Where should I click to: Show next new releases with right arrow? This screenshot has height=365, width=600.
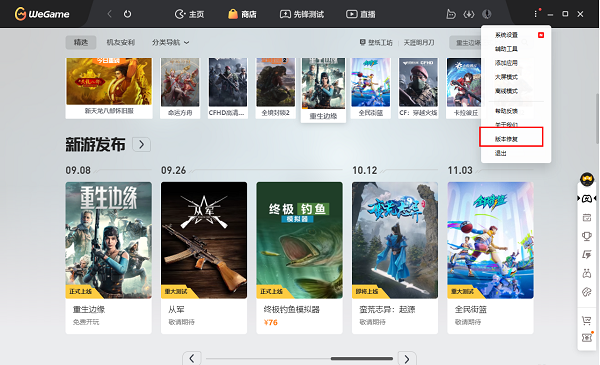tap(407, 358)
